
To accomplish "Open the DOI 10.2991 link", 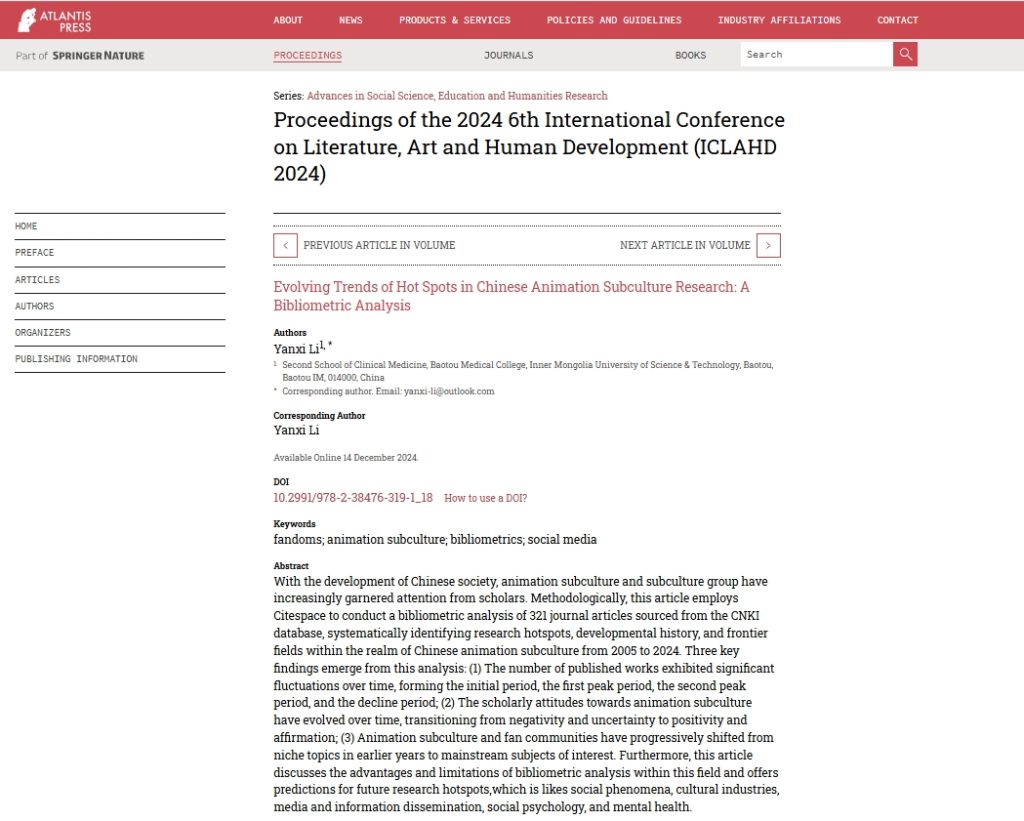I will click(353, 498).
